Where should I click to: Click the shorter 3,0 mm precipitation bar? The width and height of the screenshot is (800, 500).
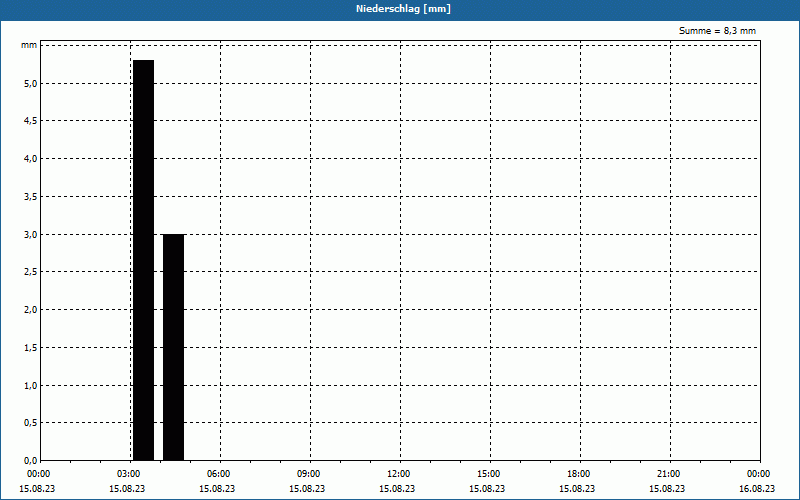[x=173, y=347]
